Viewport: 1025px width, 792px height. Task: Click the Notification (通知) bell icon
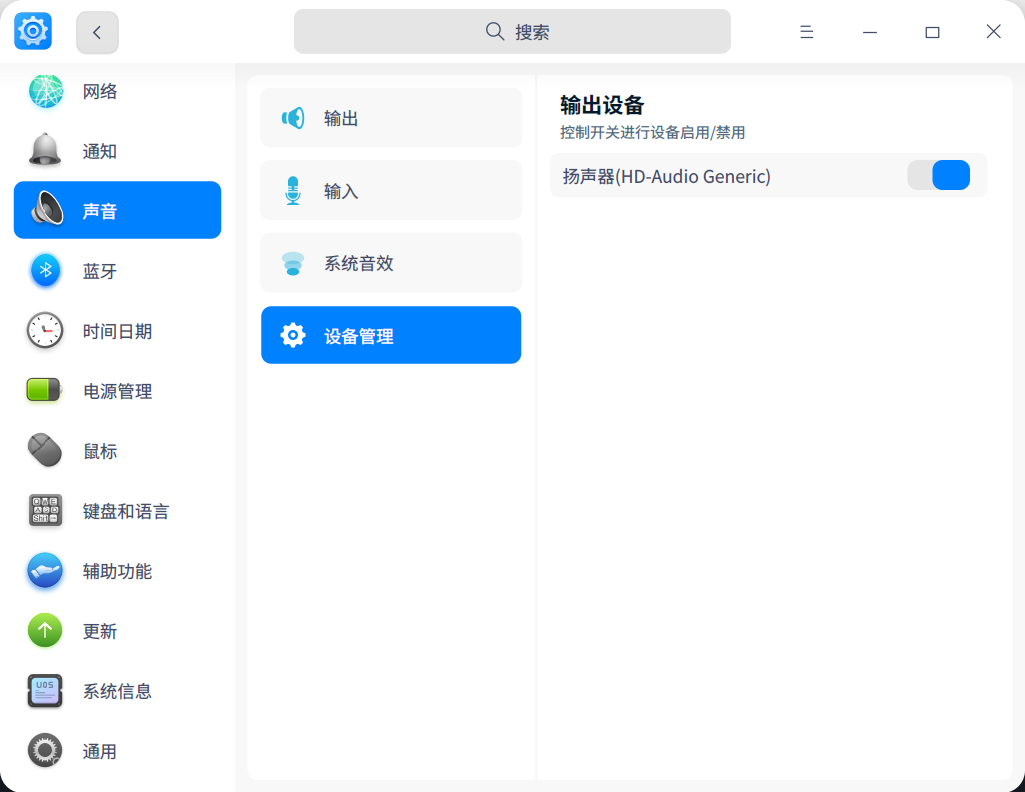pos(45,150)
